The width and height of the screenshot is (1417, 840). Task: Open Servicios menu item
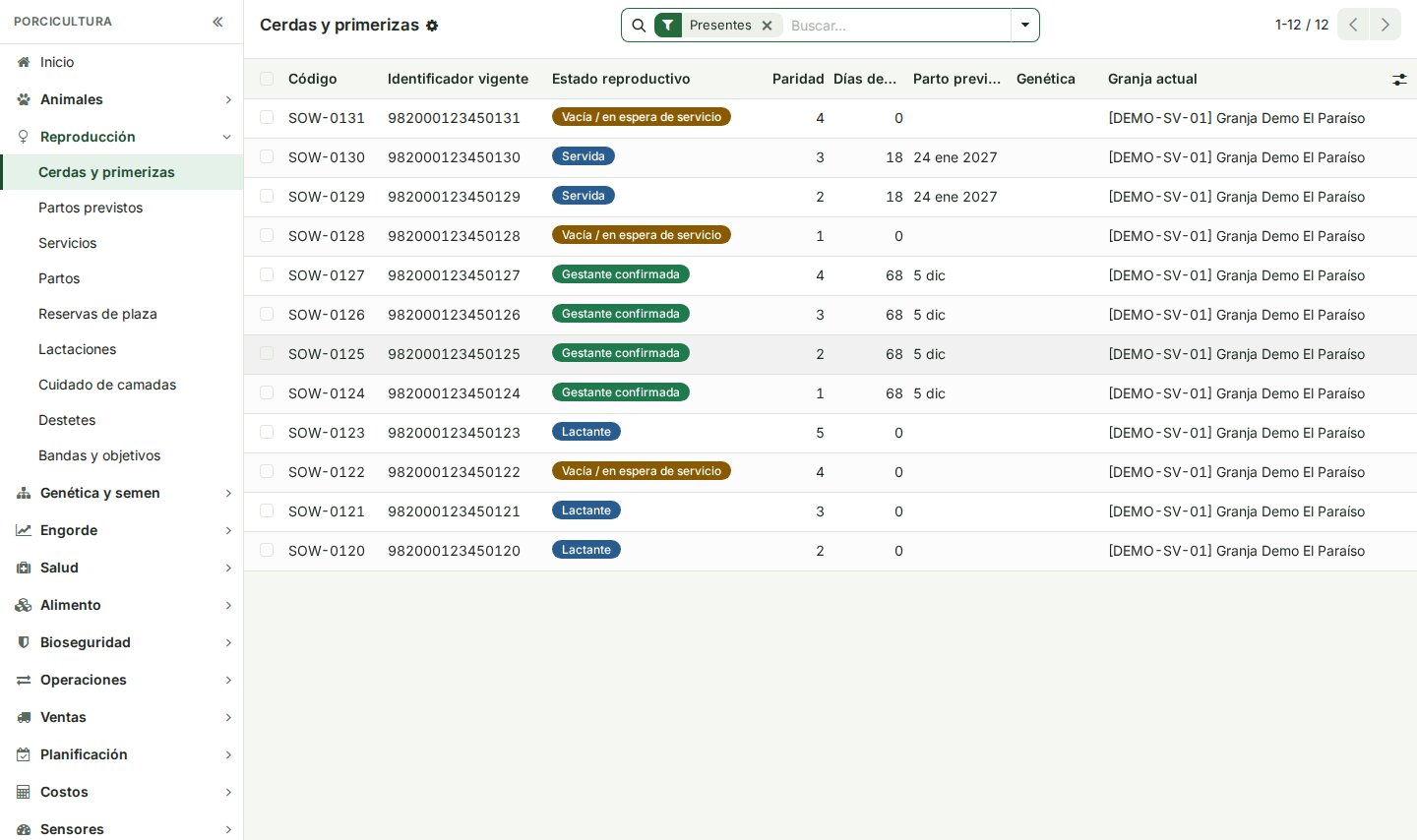tap(122, 243)
